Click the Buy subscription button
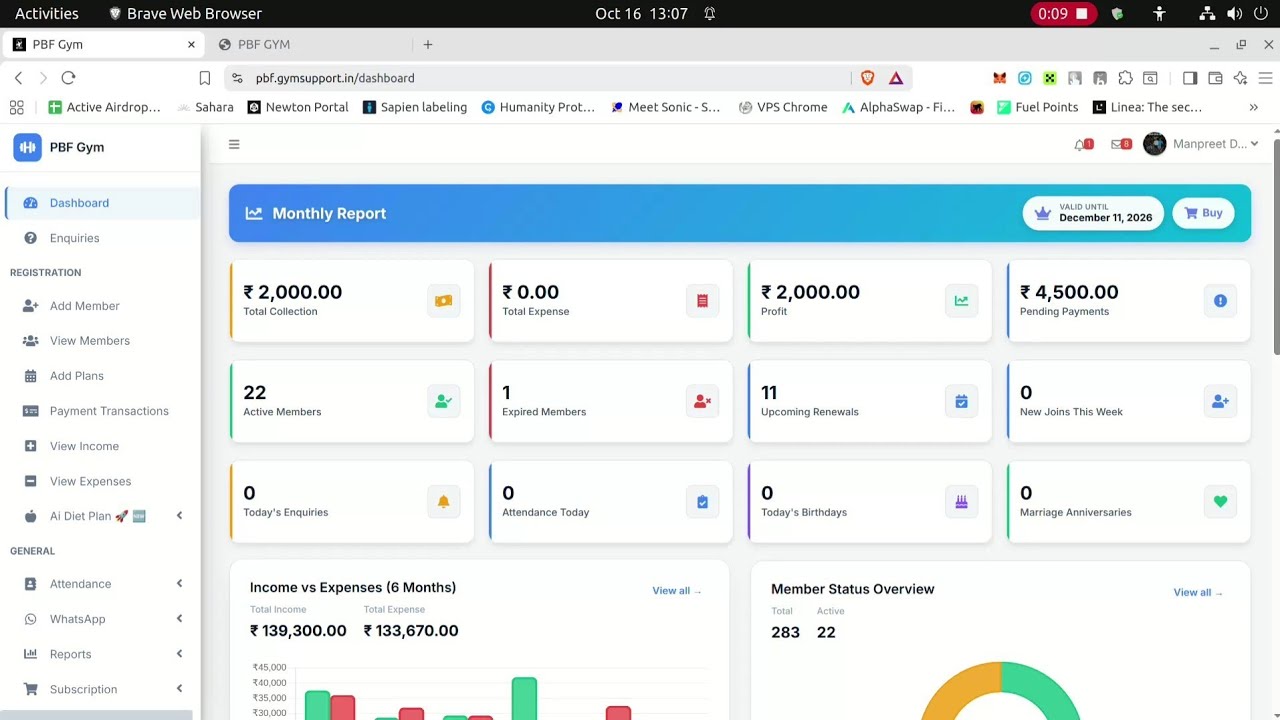Screen dimensions: 1280x720 (x=1203, y=213)
